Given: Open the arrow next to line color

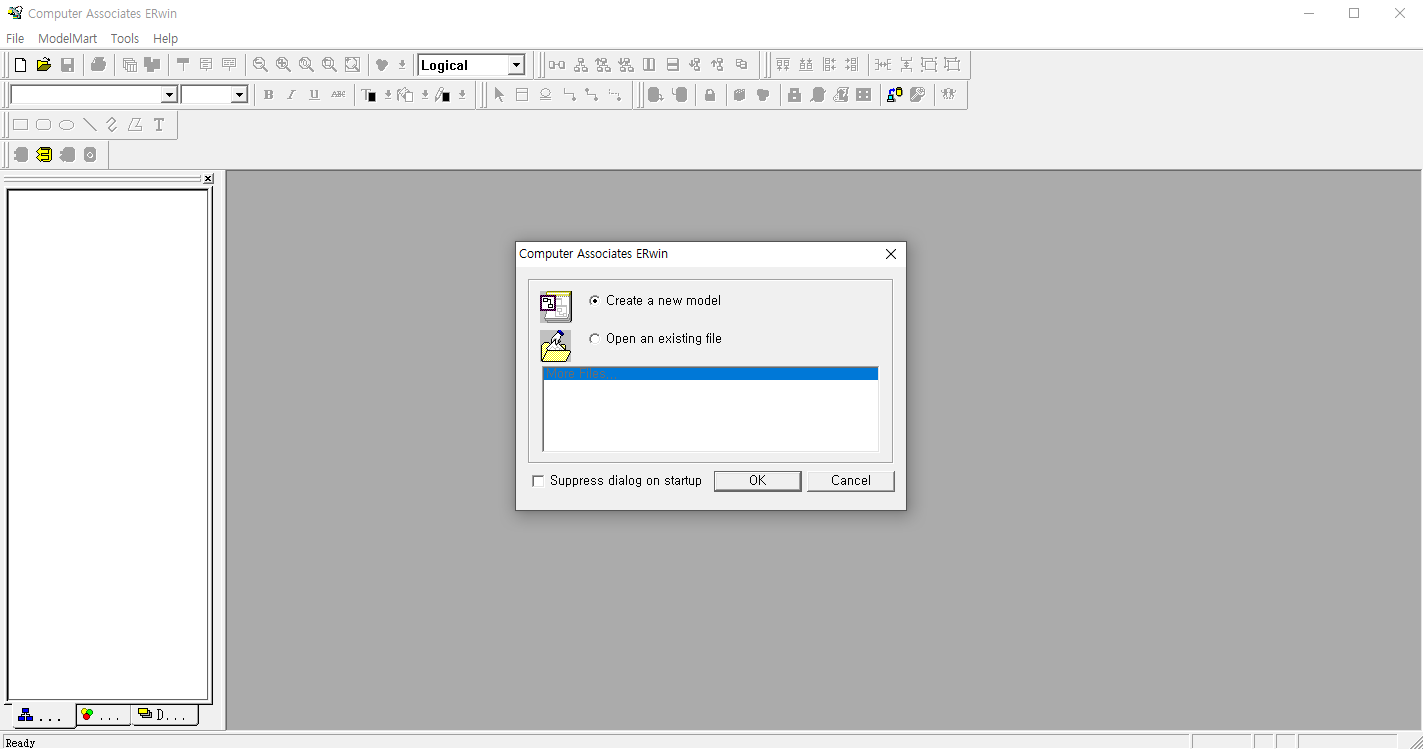Looking at the screenshot, I should pyautogui.click(x=462, y=95).
